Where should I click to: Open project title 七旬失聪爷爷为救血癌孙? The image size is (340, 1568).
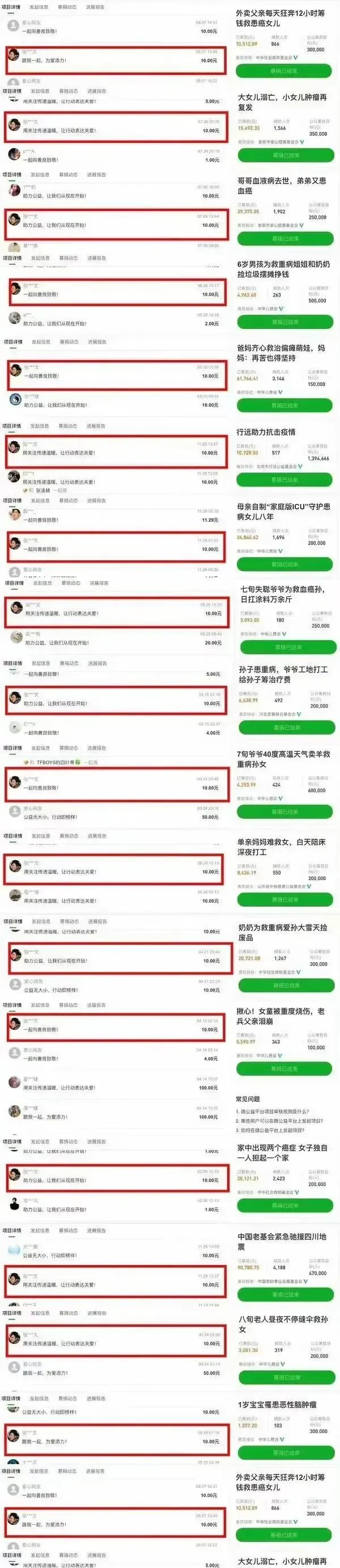coord(282,594)
